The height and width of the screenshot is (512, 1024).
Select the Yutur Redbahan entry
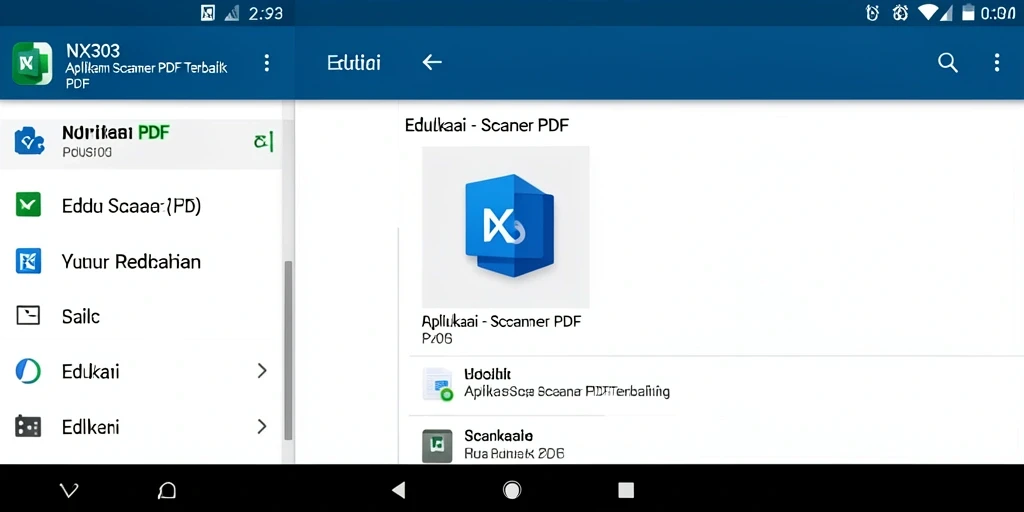(x=141, y=261)
